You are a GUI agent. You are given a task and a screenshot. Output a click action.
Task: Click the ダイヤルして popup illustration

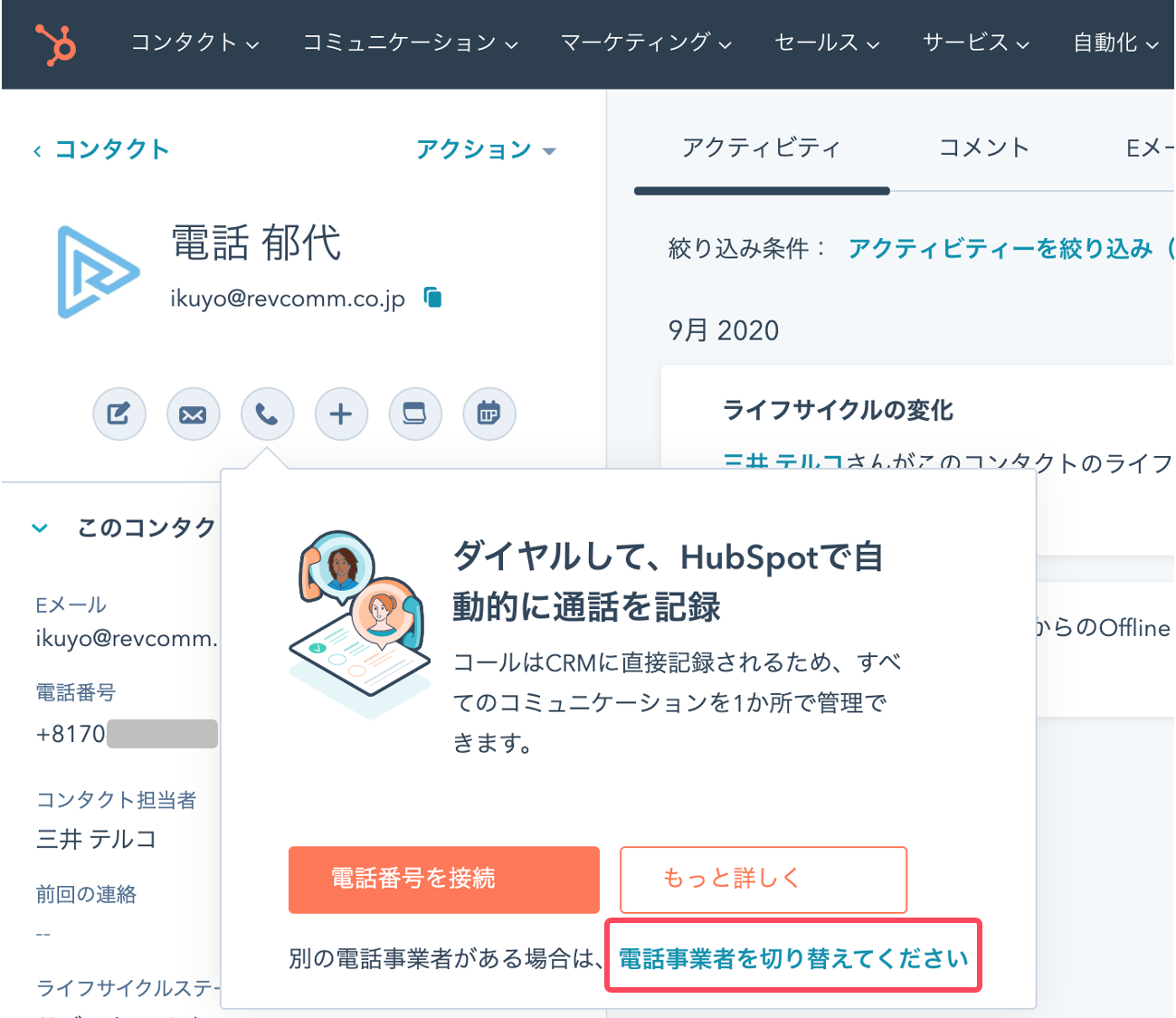359,624
